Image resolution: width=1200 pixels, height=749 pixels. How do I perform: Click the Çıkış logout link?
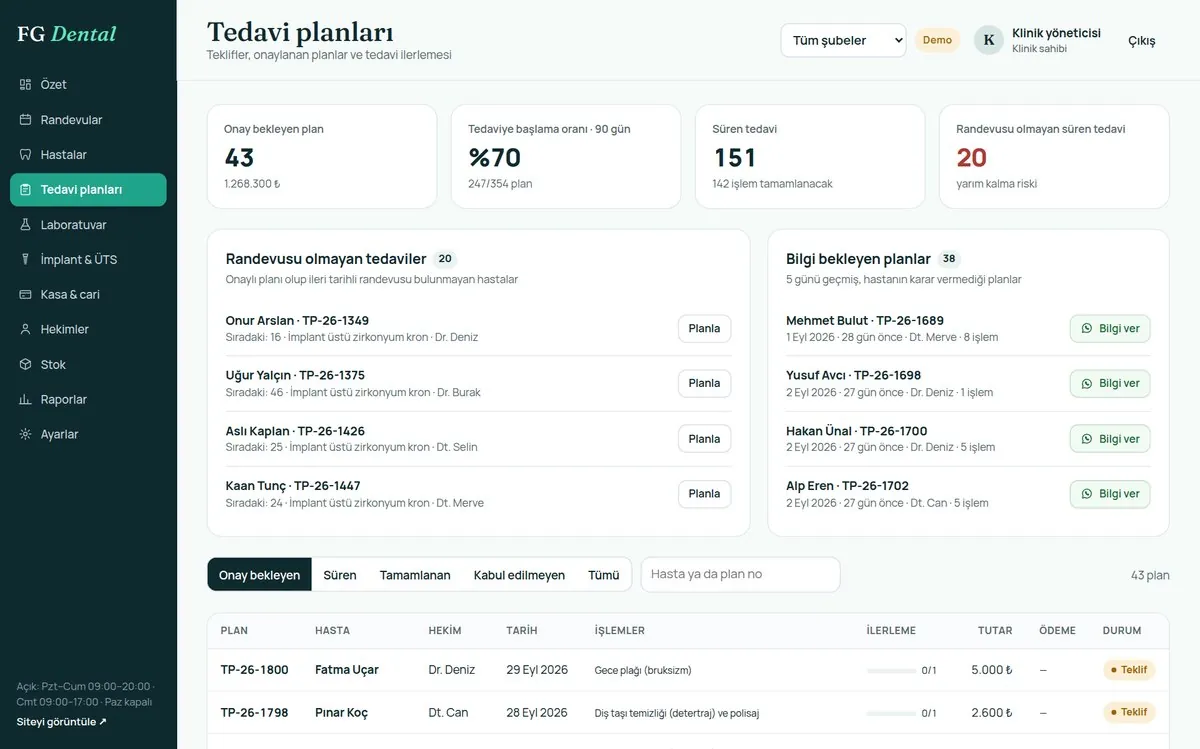coord(1141,41)
